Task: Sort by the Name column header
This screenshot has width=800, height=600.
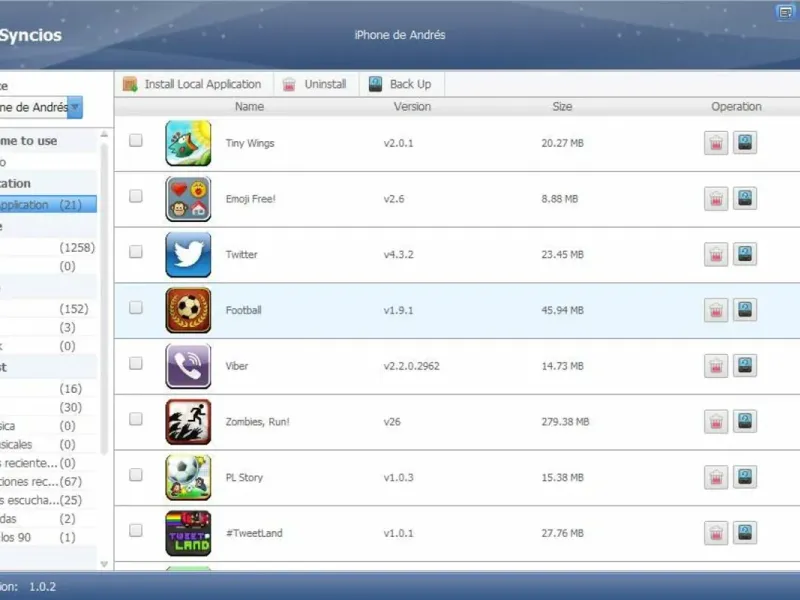Action: pyautogui.click(x=249, y=107)
